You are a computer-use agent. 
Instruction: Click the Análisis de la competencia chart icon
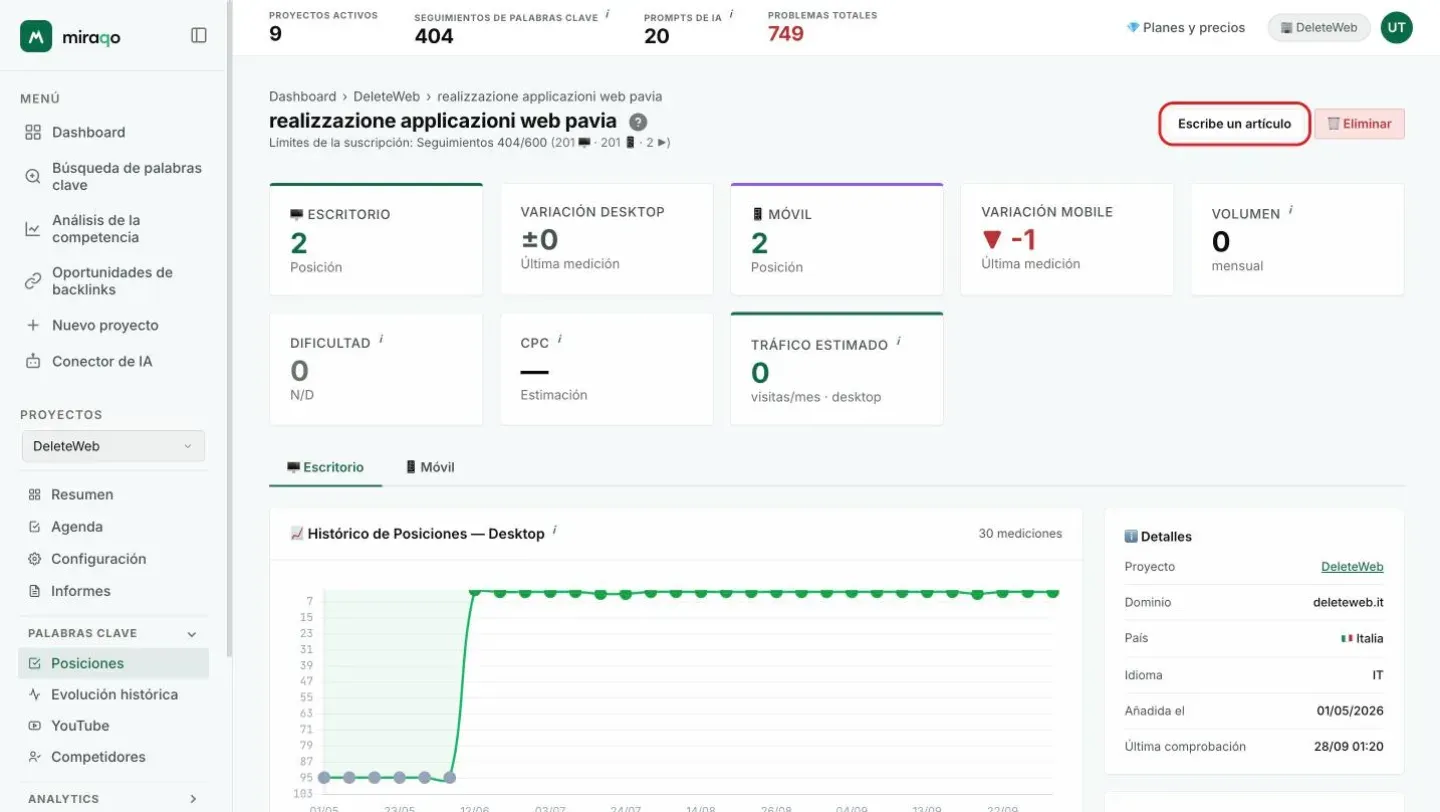[x=33, y=229]
